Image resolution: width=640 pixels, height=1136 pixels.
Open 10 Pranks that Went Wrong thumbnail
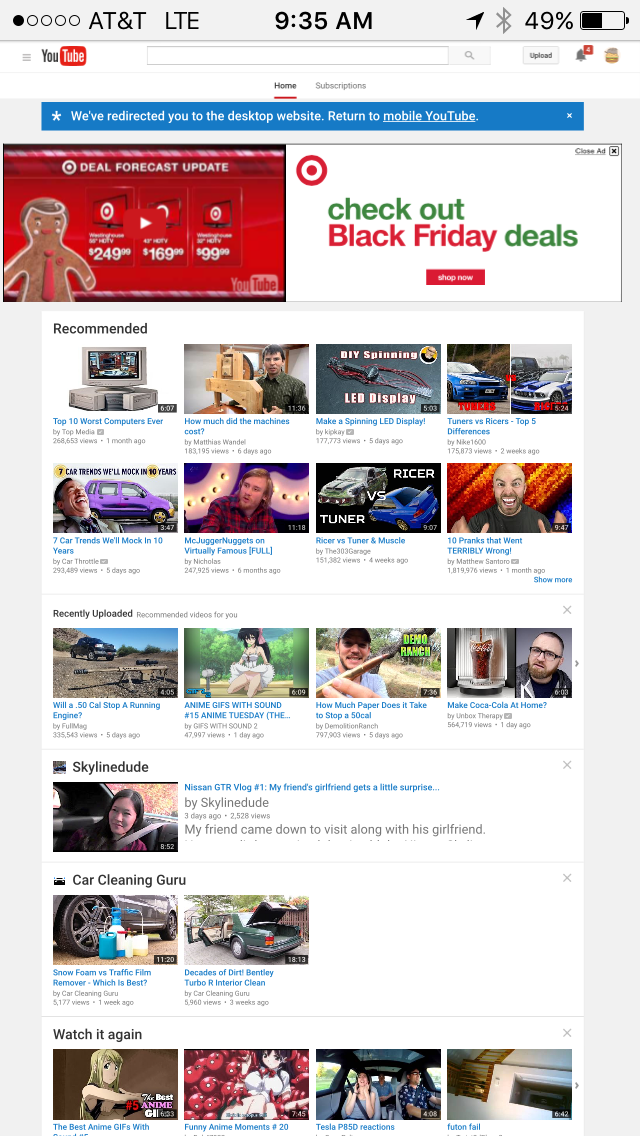[x=510, y=498]
